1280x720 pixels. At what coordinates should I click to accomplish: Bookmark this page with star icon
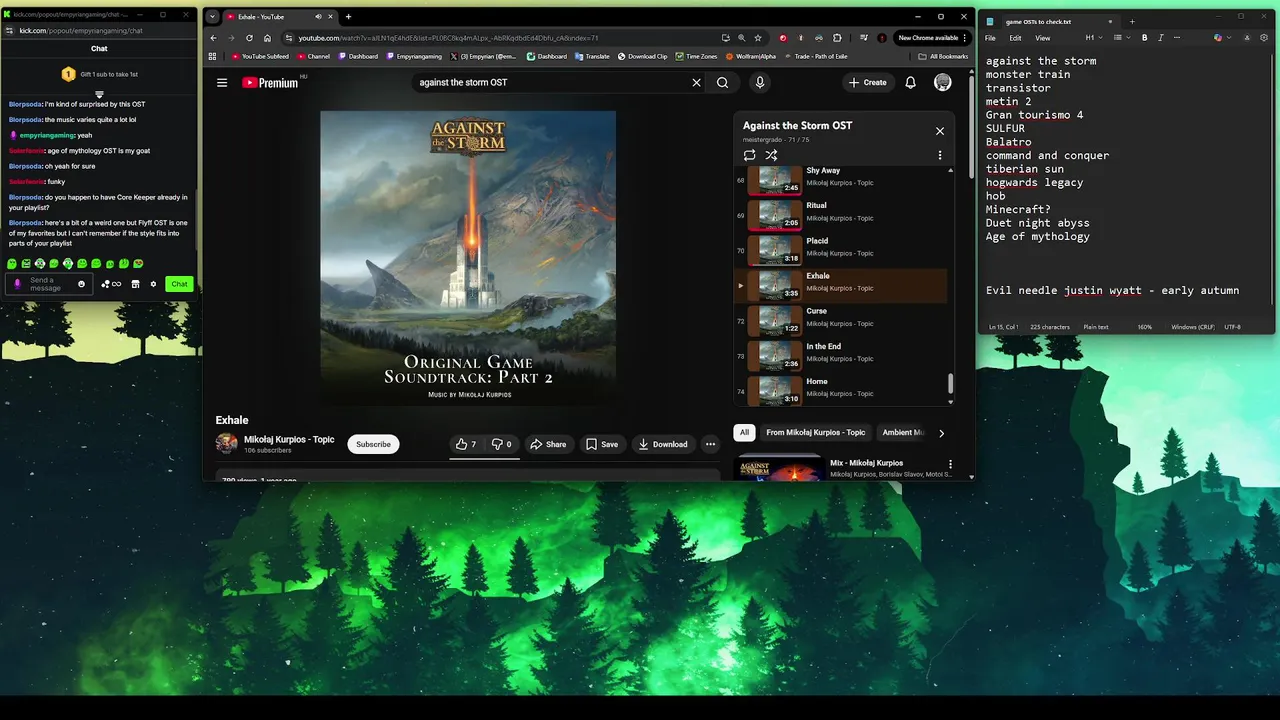[758, 38]
